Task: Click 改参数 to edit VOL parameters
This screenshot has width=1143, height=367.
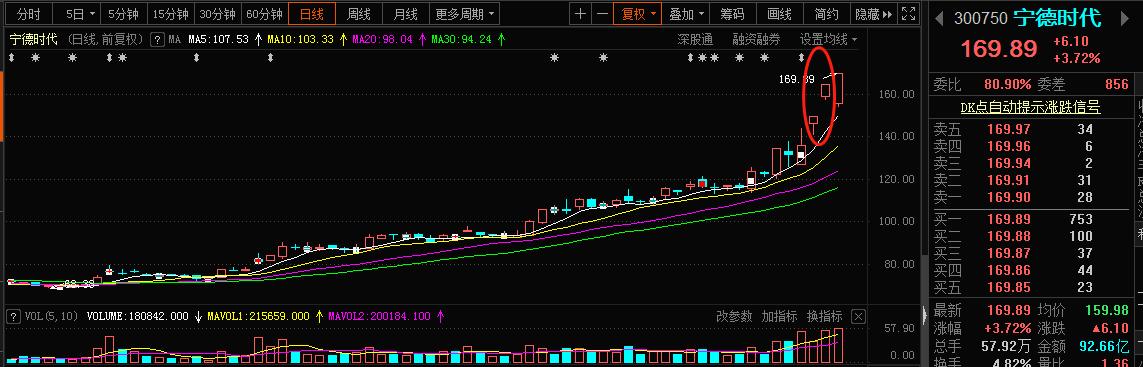Action: pos(734,317)
